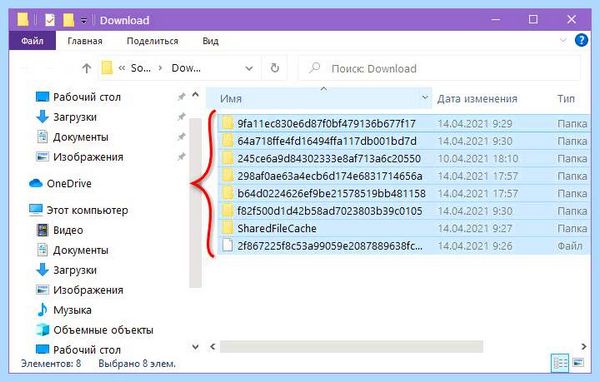
Task: Open Видео under Этот компьютер
Action: [68, 230]
